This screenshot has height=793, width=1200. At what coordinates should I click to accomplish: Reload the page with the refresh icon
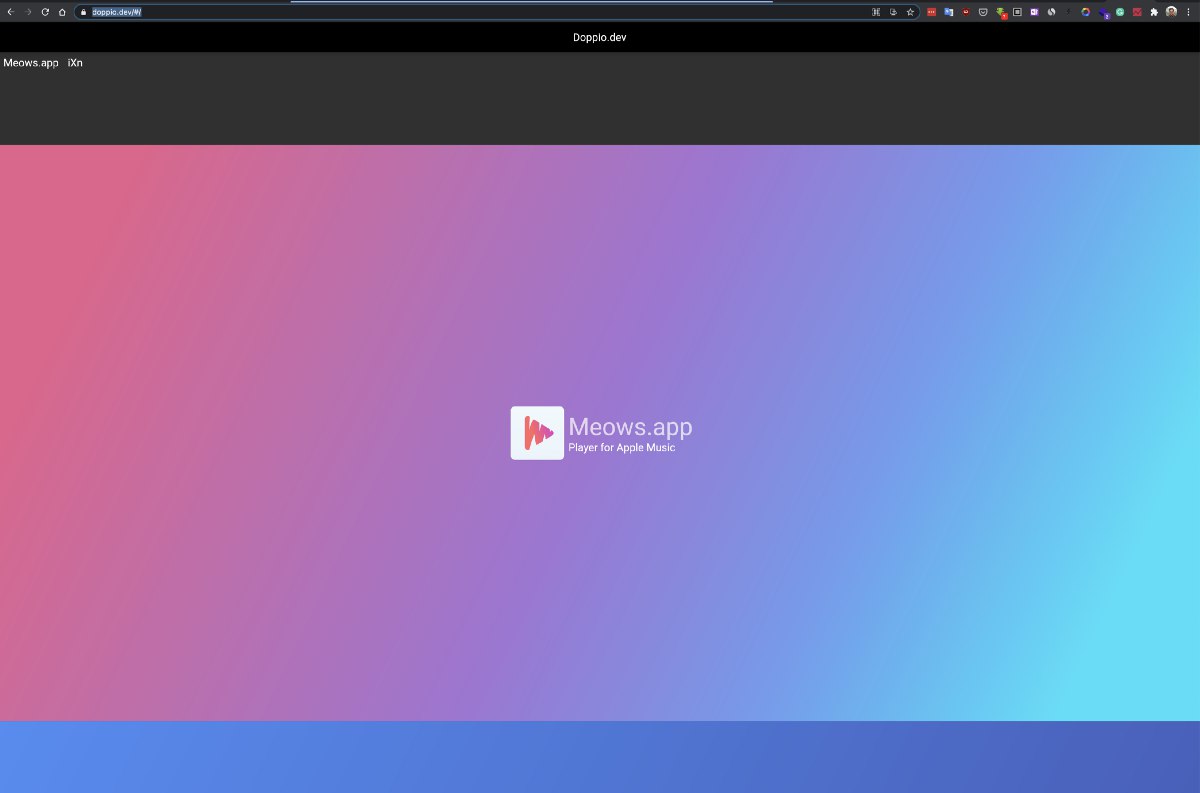[x=45, y=12]
